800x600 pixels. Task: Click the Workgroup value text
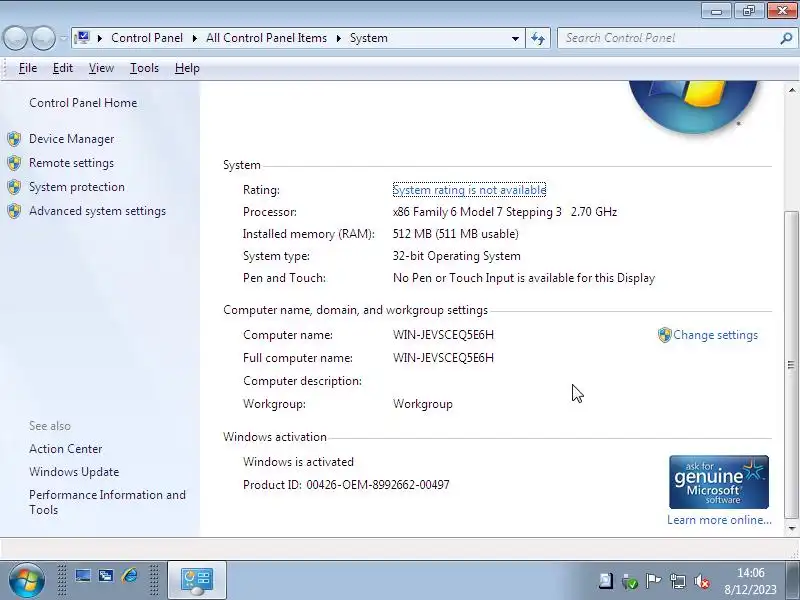coord(422,404)
